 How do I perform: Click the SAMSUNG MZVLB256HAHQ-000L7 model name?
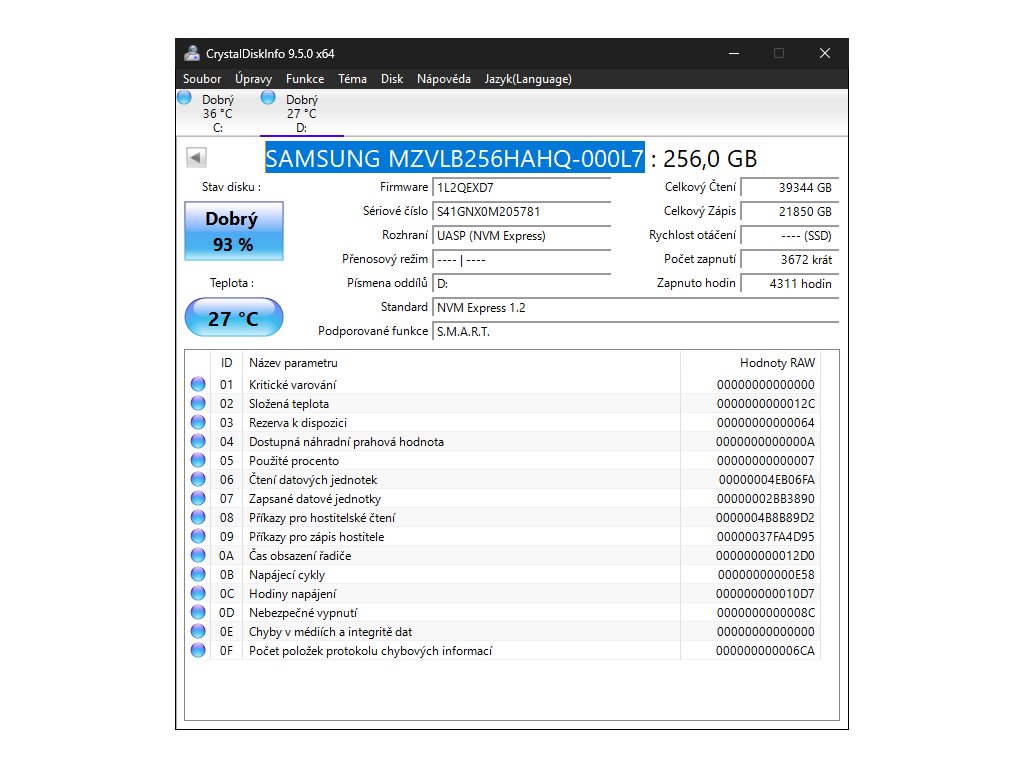[x=455, y=158]
